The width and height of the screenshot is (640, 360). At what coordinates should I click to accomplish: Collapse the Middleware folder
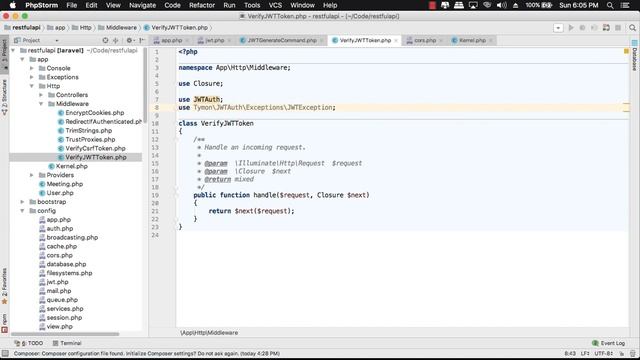tap(41, 104)
